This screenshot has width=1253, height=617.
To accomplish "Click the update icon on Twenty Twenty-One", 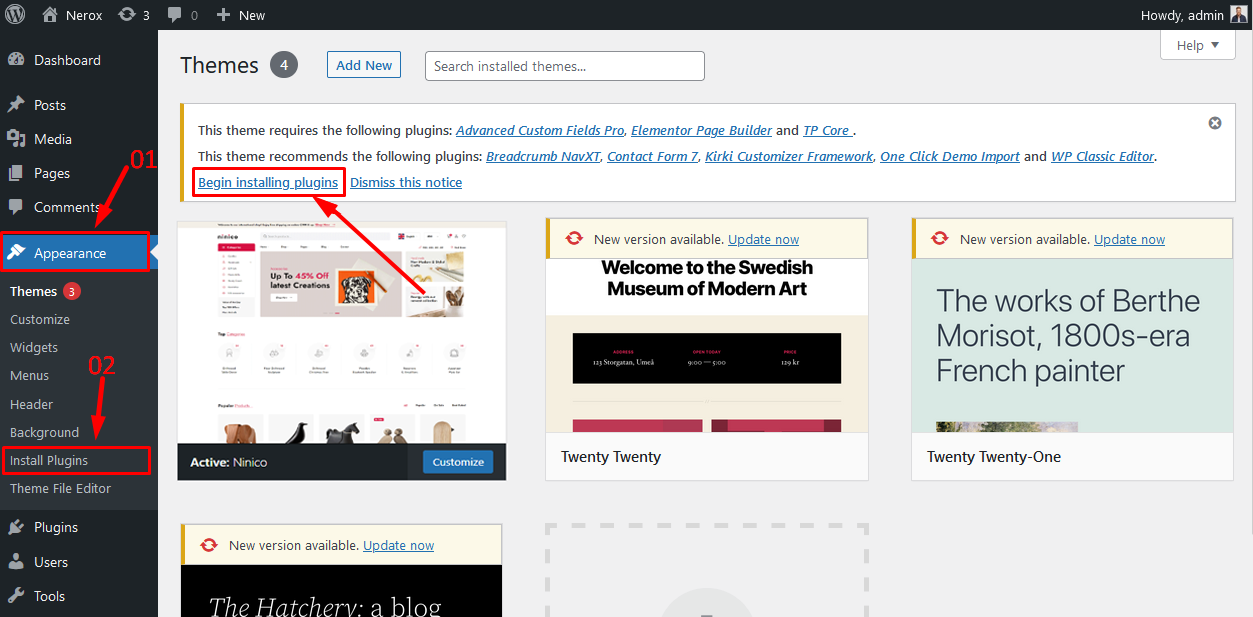I will [939, 239].
